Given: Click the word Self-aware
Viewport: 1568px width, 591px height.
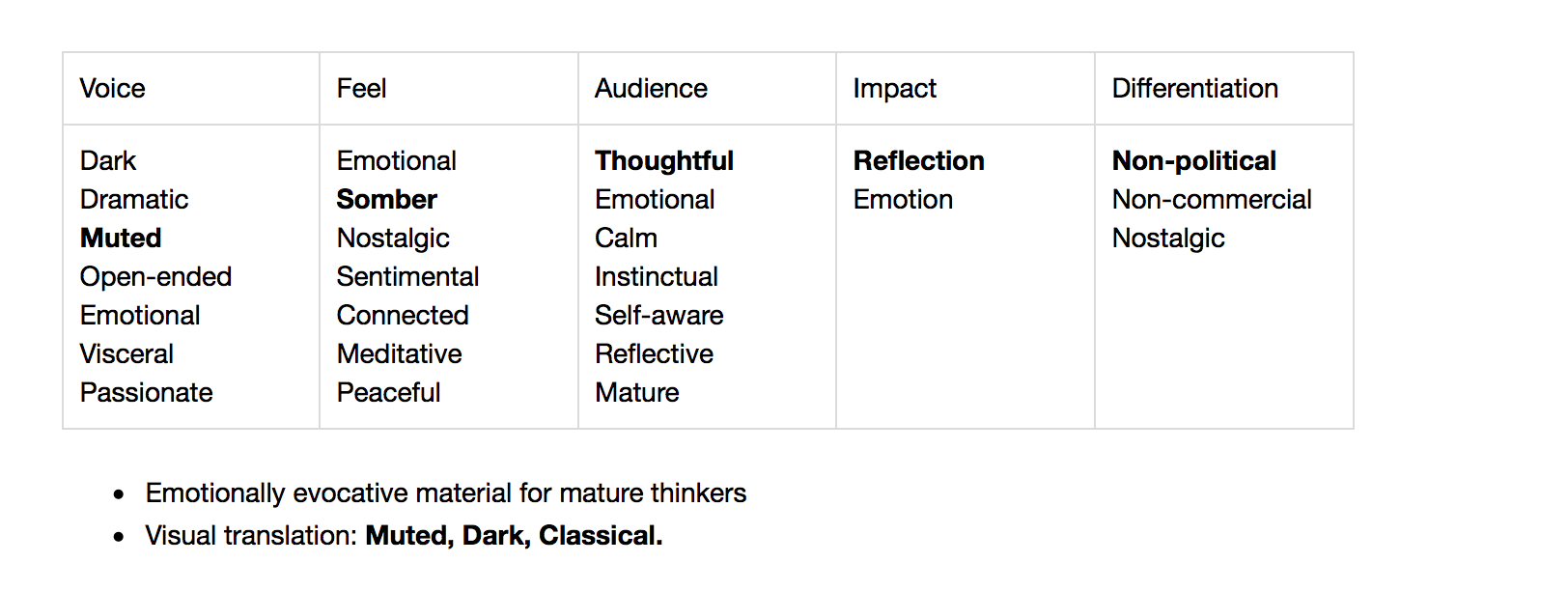Looking at the screenshot, I should [x=658, y=315].
